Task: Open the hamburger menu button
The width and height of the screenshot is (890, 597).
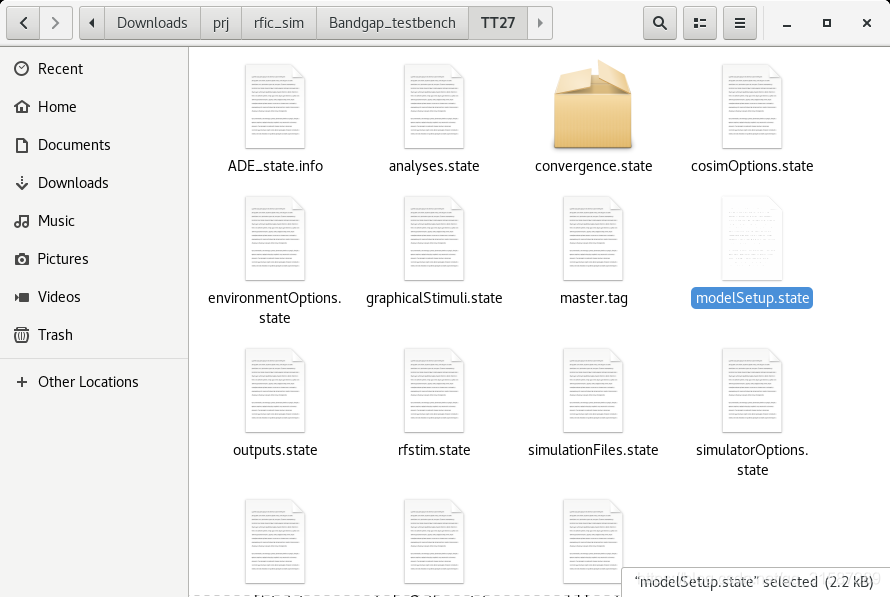Action: tap(740, 23)
